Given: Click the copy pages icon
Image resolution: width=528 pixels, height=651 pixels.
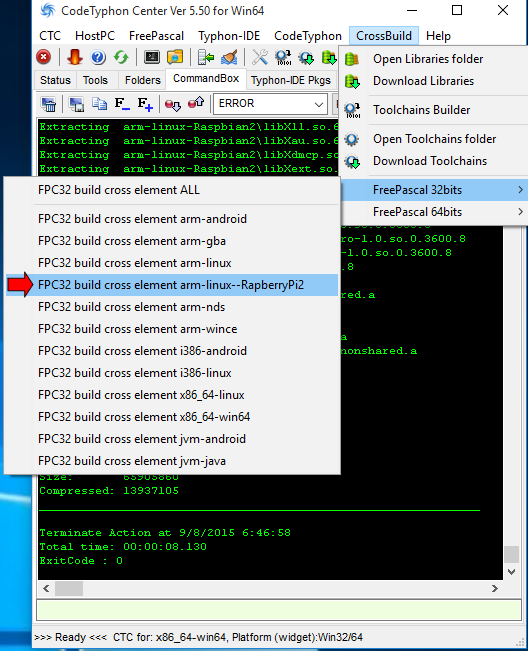Looking at the screenshot, I should click(99, 104).
